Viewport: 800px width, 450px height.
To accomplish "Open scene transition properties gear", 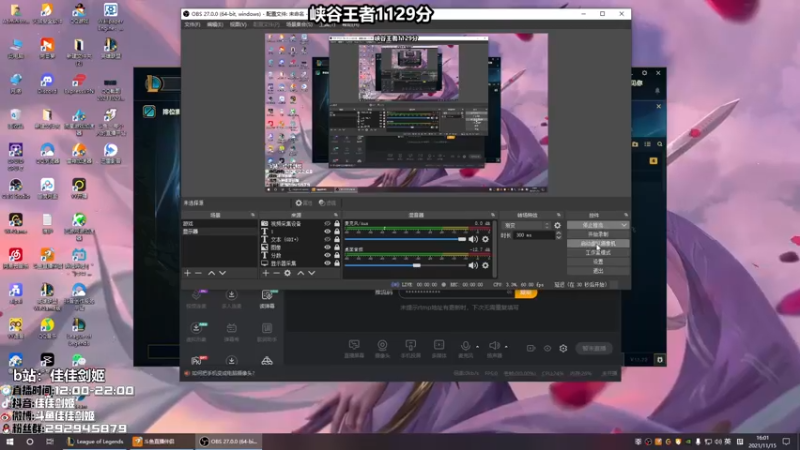I will (557, 225).
